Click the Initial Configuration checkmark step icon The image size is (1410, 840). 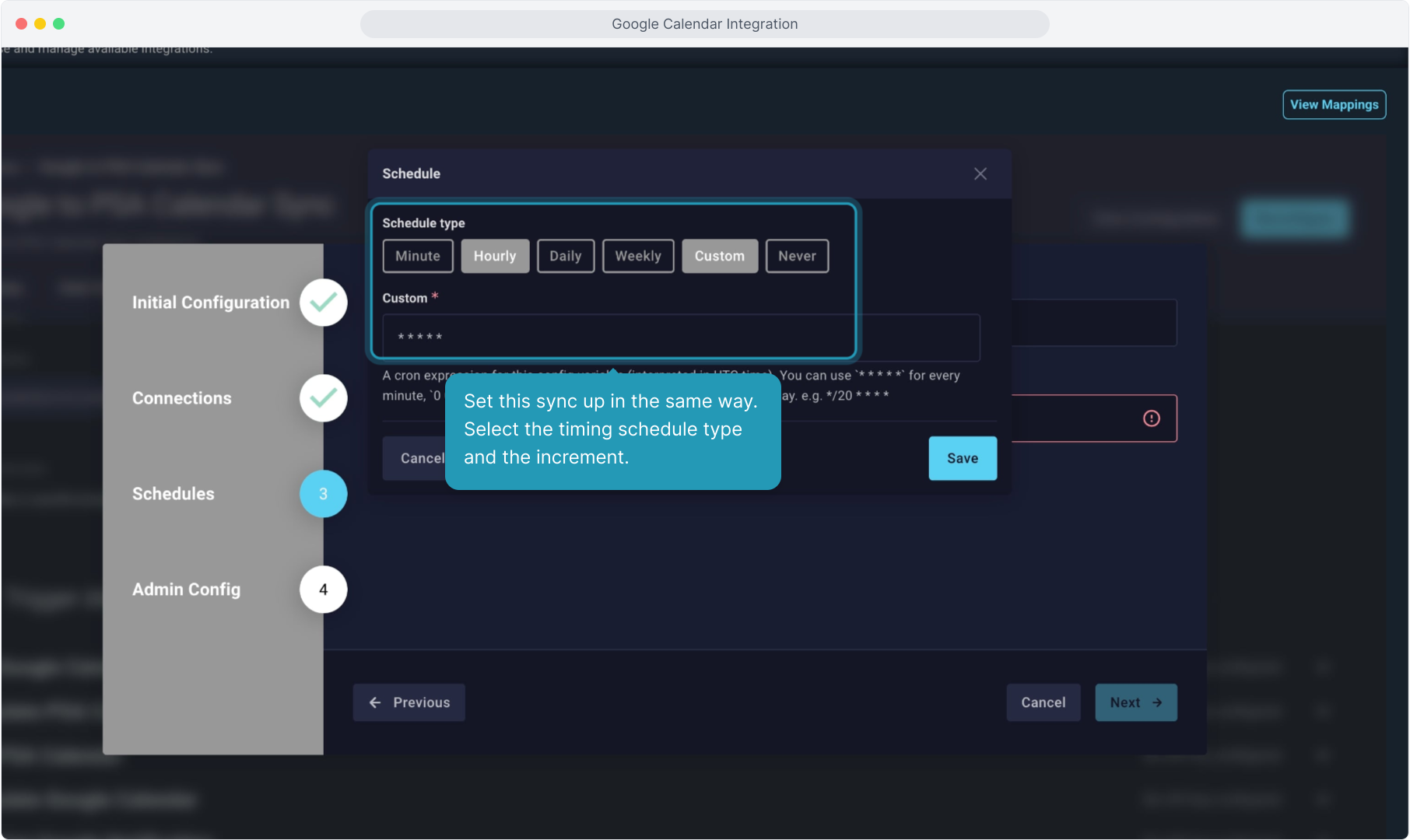323,303
